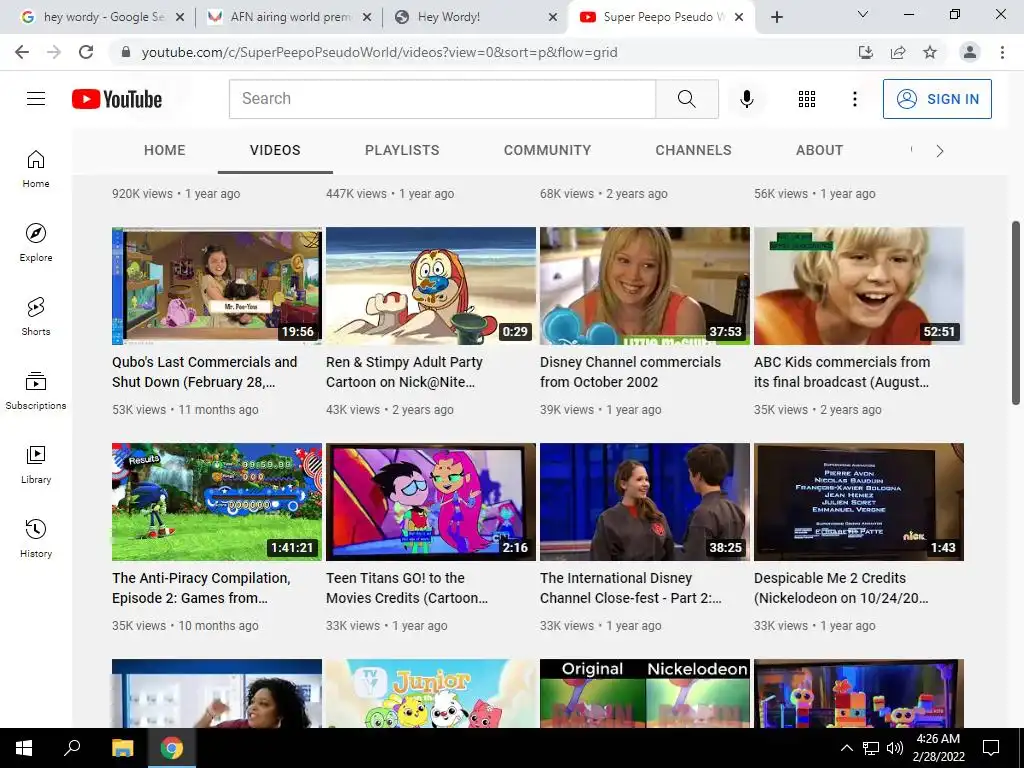This screenshot has height=768, width=1024.
Task: Bookmark this page with star icon
Action: click(930, 52)
